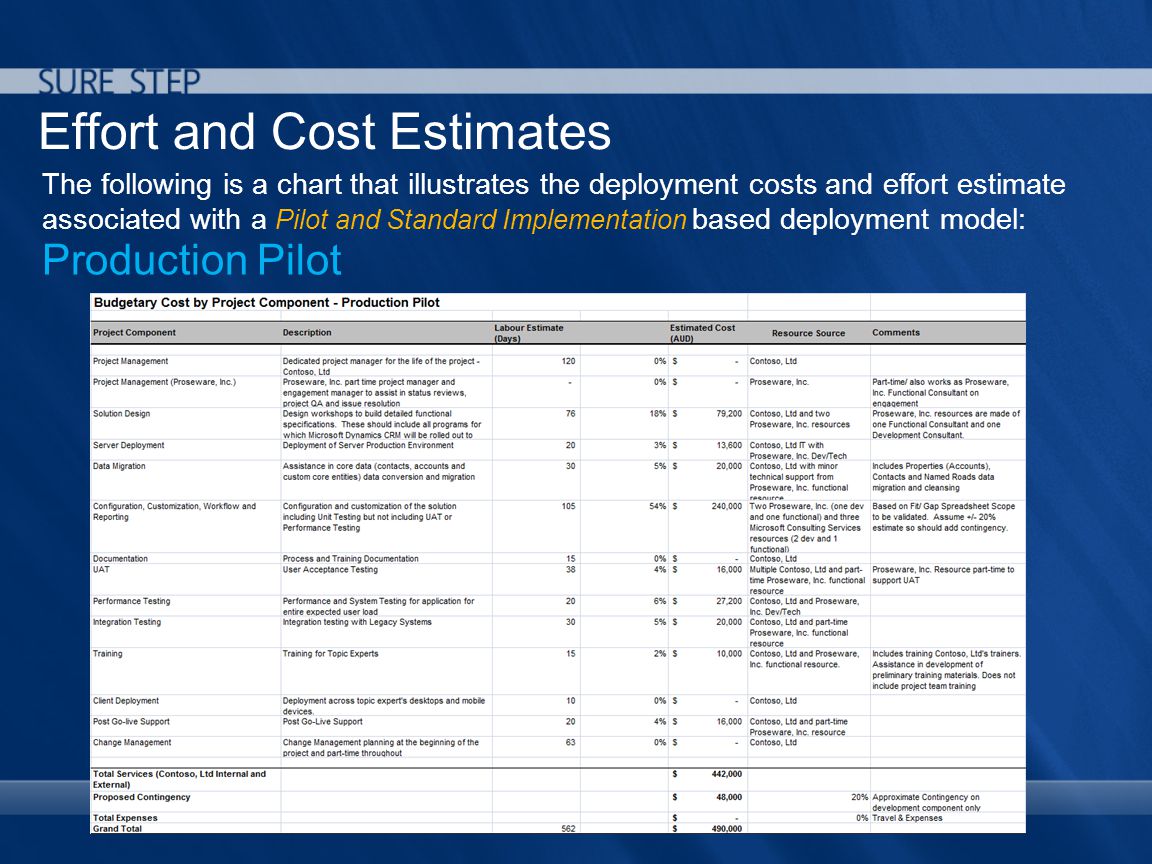Select 'Process and Training Documentation' description
This screenshot has height=864, width=1152.
point(350,558)
